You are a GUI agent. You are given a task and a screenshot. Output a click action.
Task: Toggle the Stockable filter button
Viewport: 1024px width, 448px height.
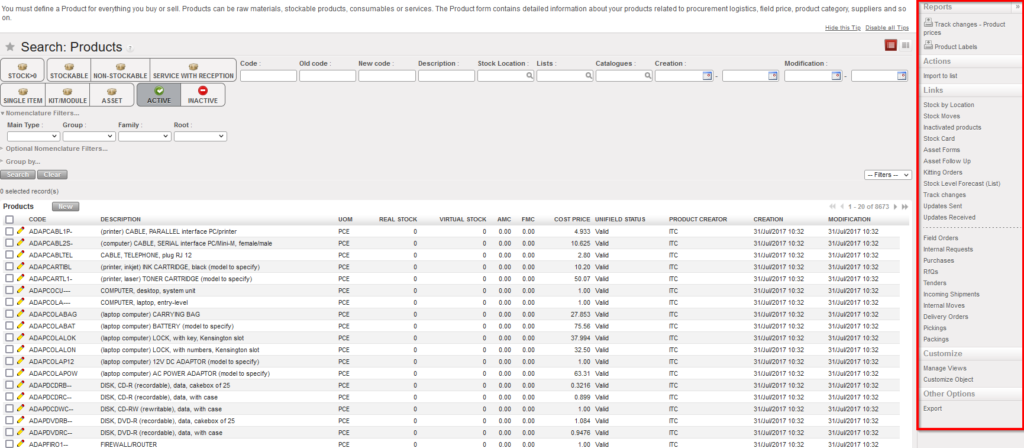(68, 69)
